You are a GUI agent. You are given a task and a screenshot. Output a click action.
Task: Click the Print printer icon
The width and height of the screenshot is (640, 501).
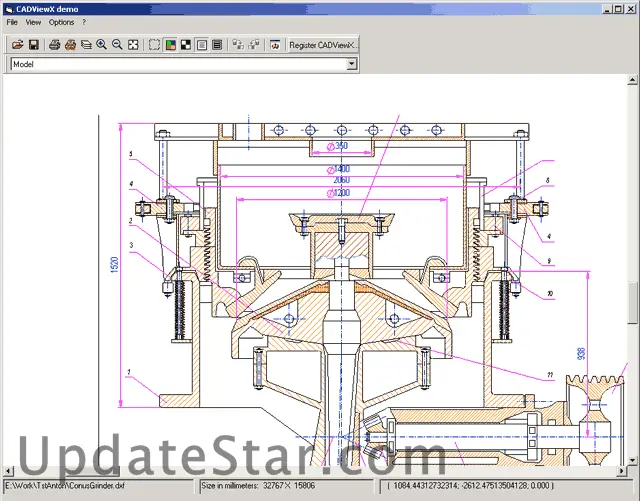click(54, 45)
